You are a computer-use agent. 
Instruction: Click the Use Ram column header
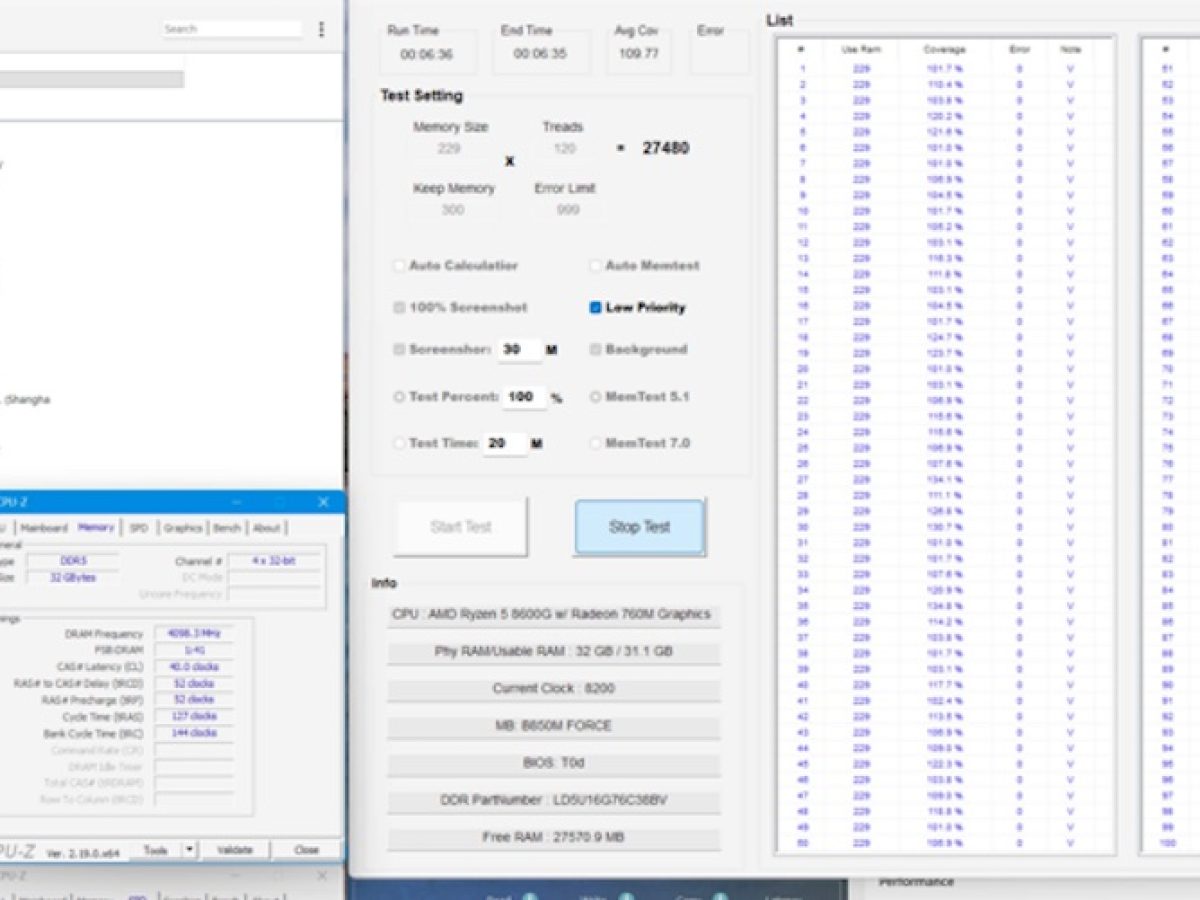(x=861, y=49)
